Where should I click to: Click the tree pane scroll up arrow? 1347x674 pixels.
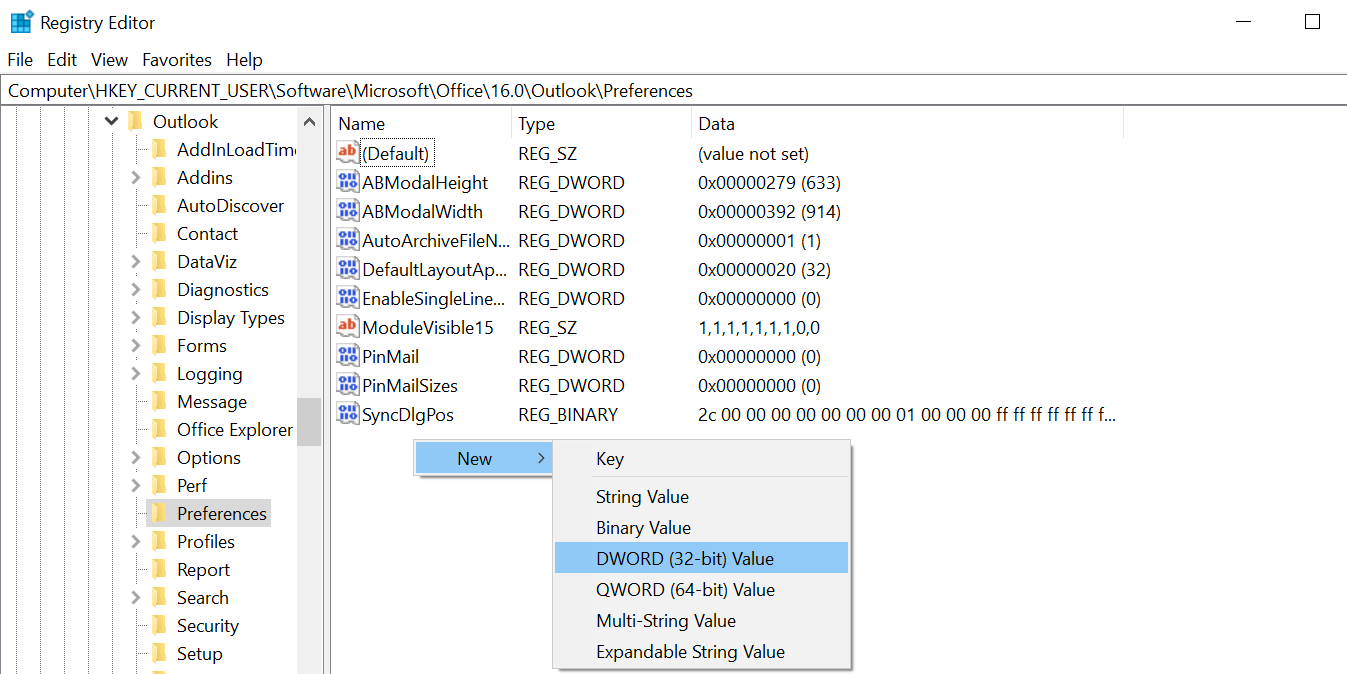[x=310, y=122]
